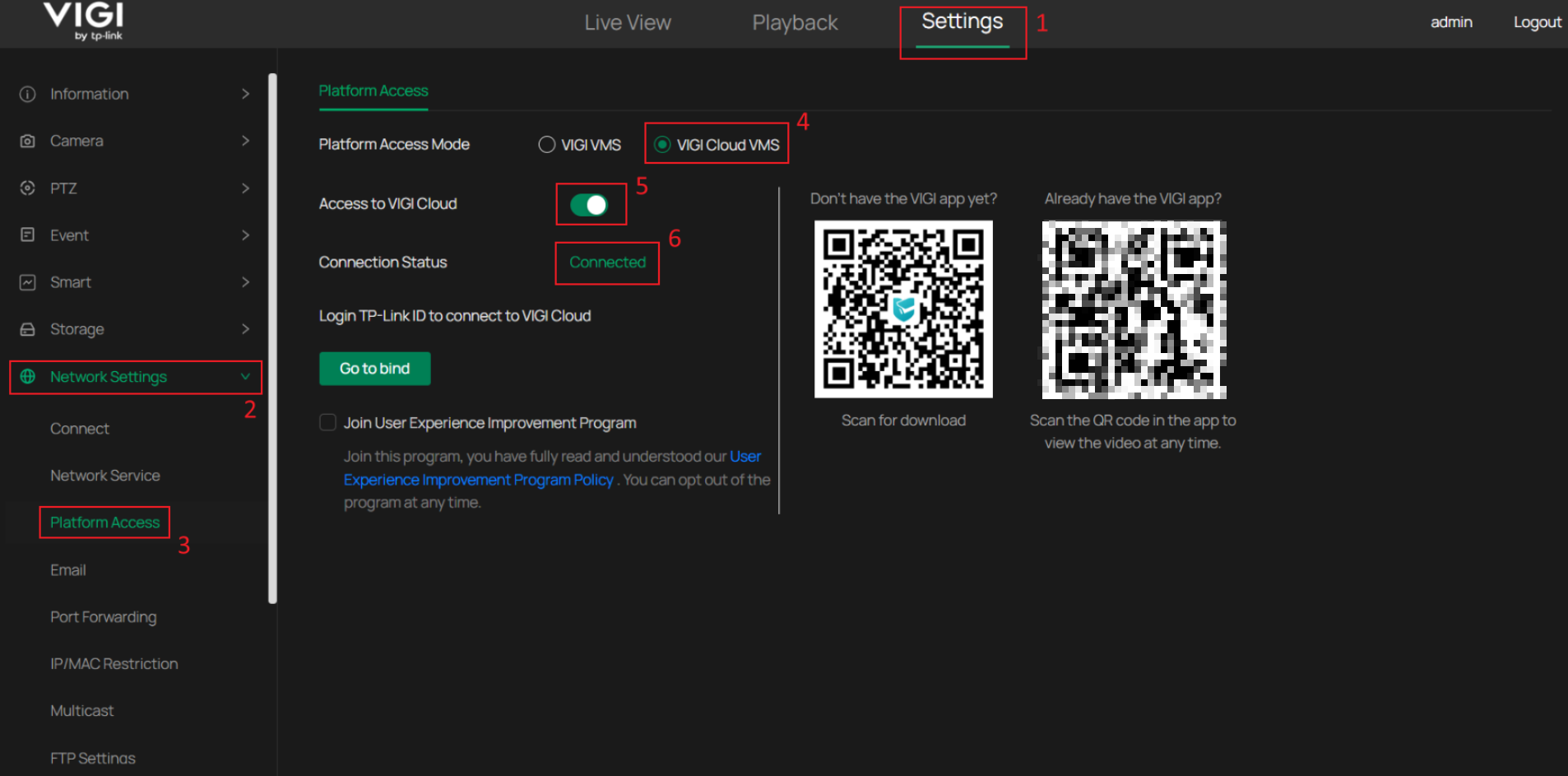Click the Go to bind button
Screen dimensions: 1568x776
tap(375, 369)
